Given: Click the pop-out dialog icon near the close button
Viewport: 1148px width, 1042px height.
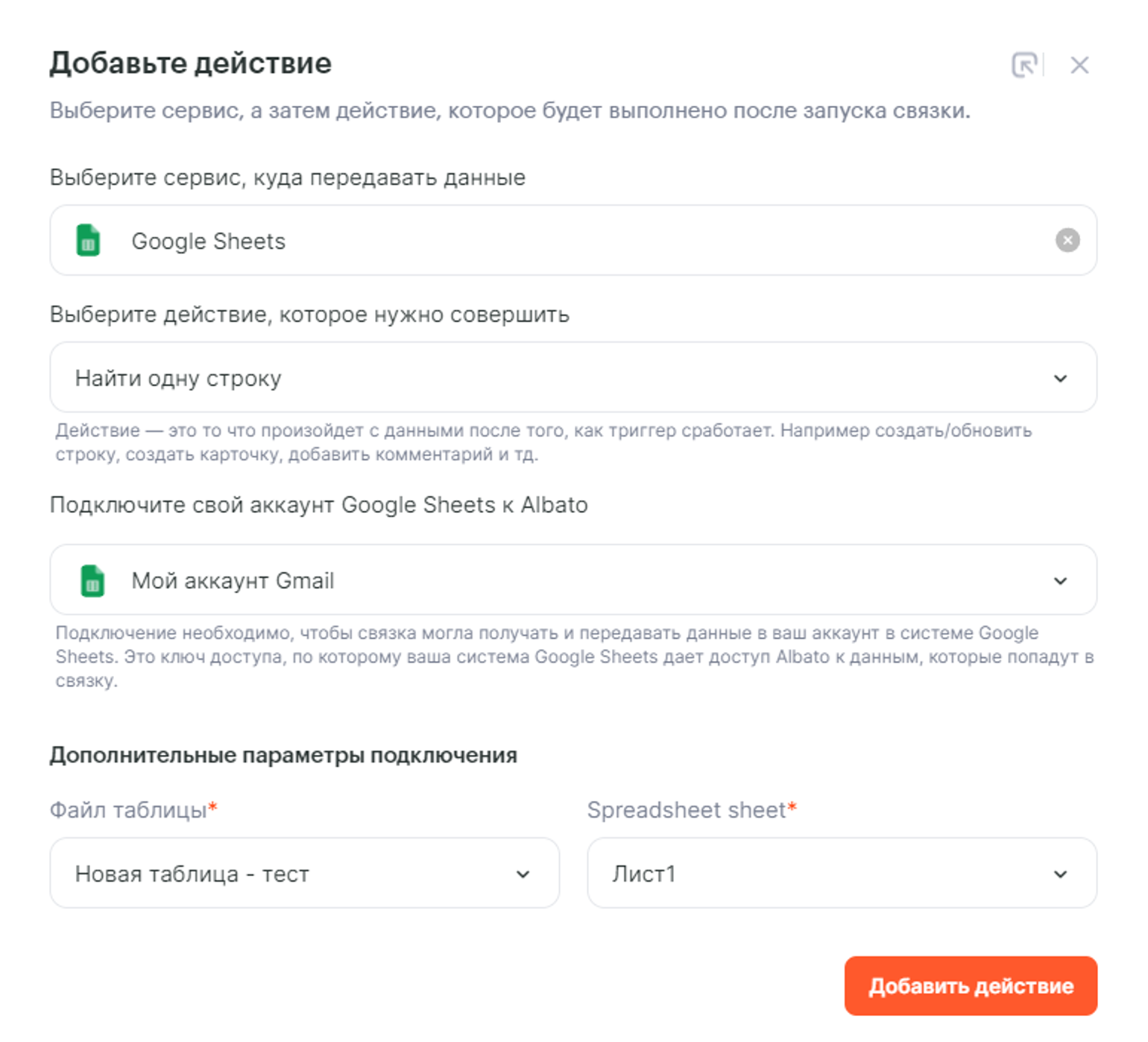Looking at the screenshot, I should (x=1024, y=65).
